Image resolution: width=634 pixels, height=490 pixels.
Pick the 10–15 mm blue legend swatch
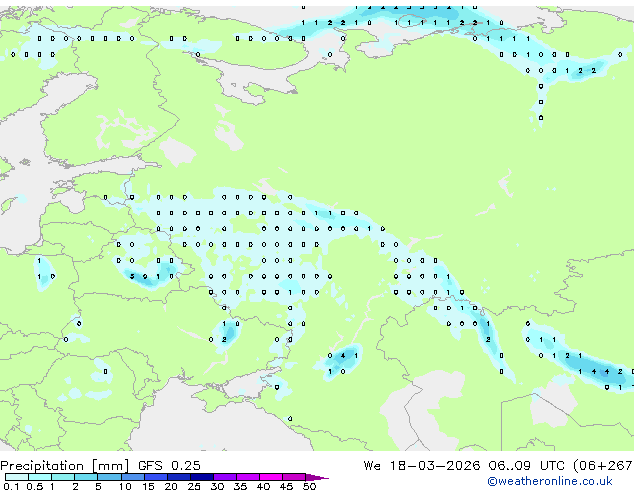(x=132, y=477)
